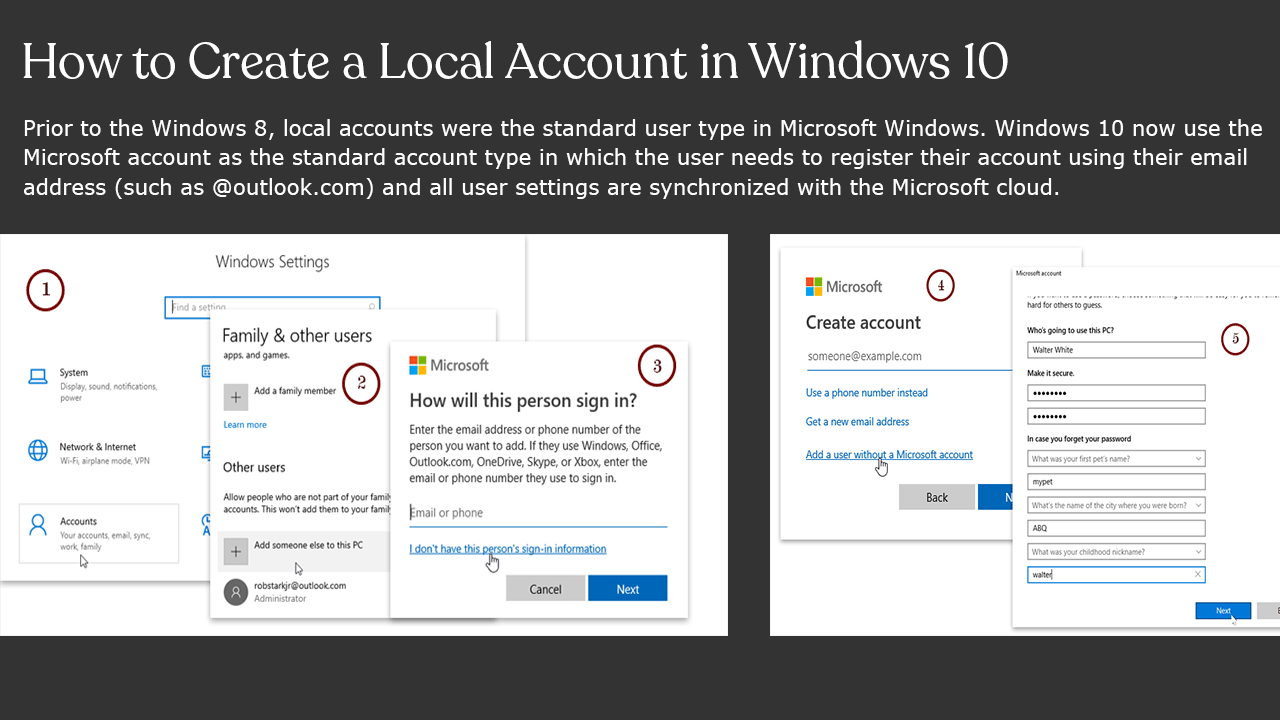Viewport: 1280px width, 720px height.
Task: Click Add a user without a Microsoft account
Action: (x=889, y=455)
